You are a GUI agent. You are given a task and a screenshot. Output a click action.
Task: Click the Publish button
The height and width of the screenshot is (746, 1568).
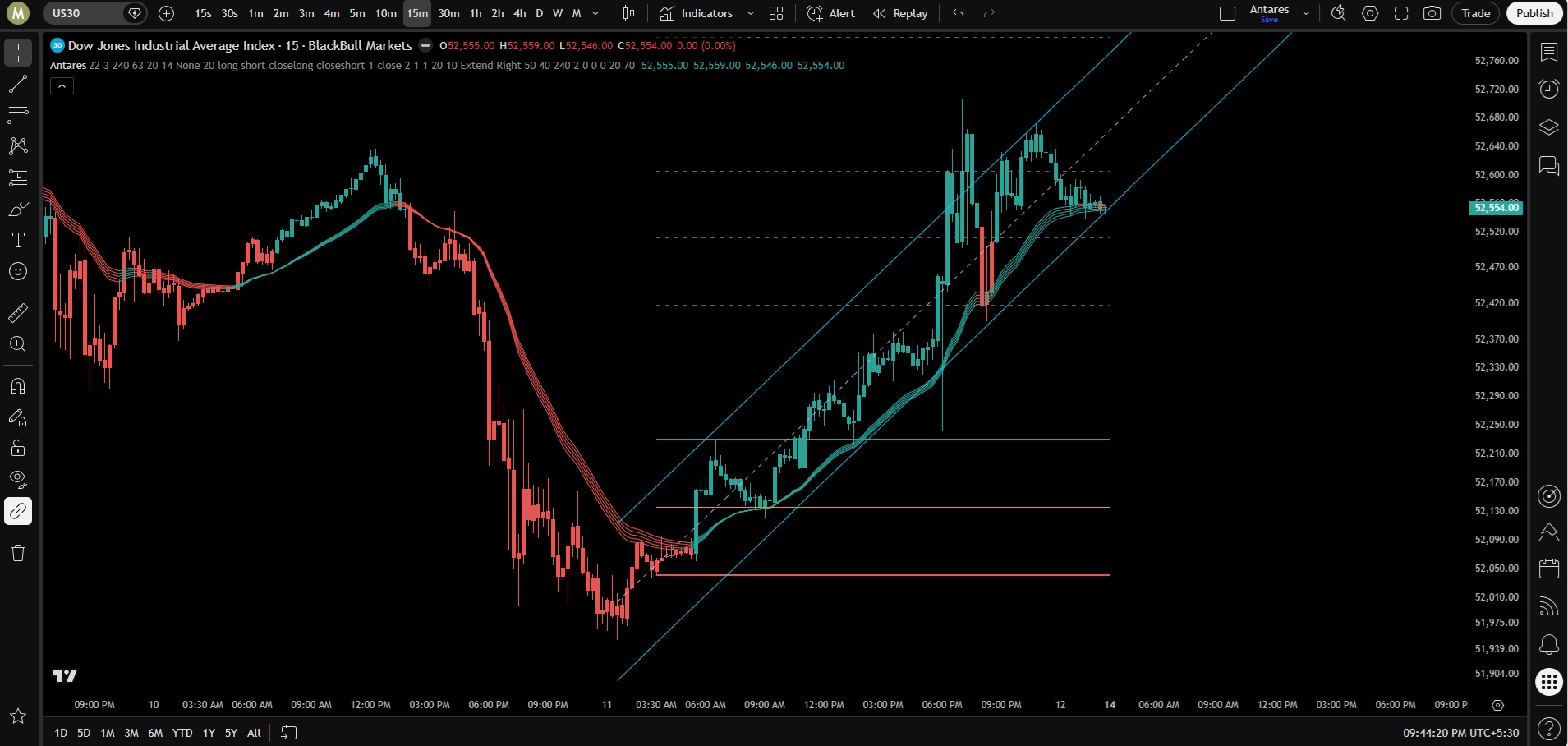click(1534, 13)
